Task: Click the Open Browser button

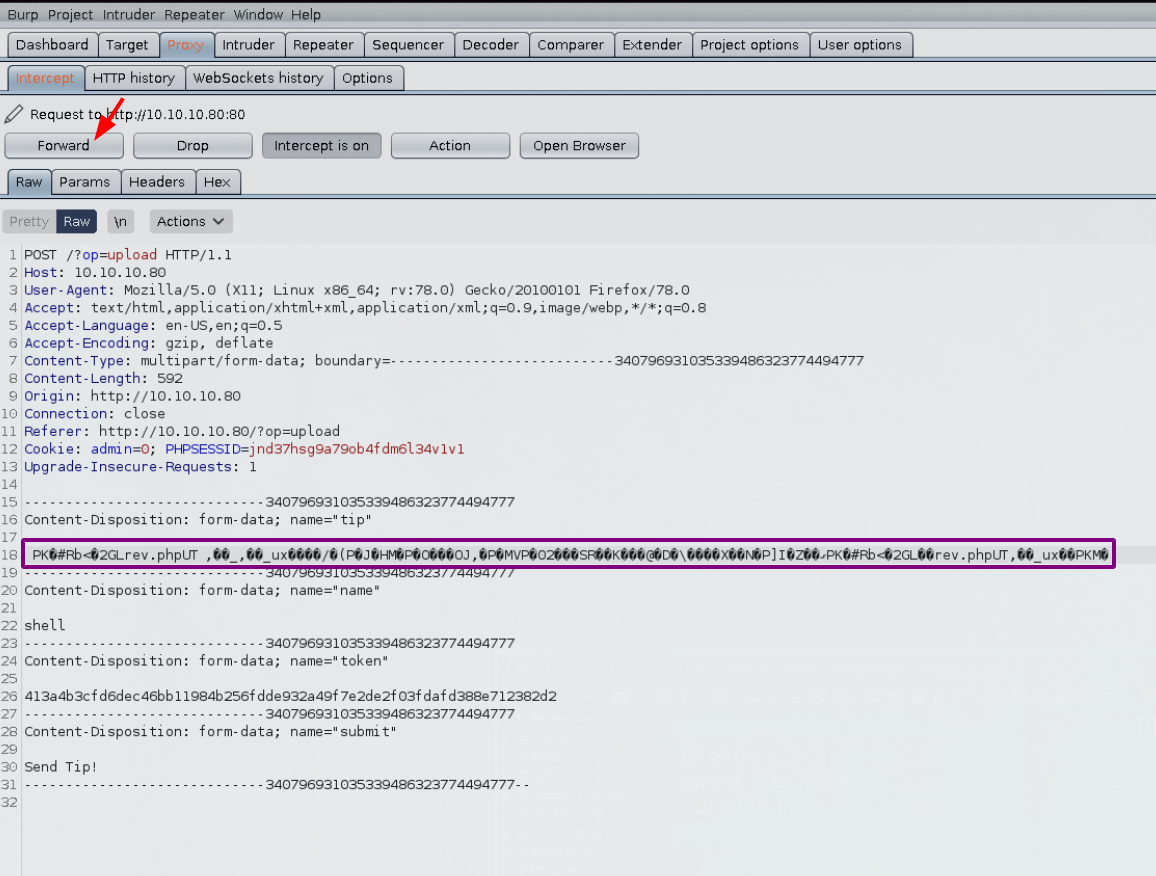Action: [579, 146]
